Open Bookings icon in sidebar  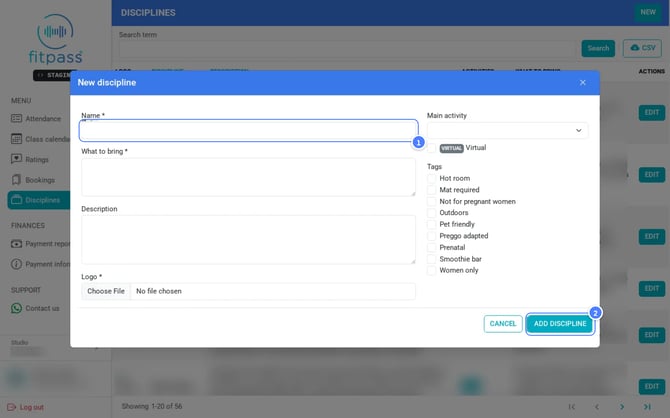tap(16, 180)
